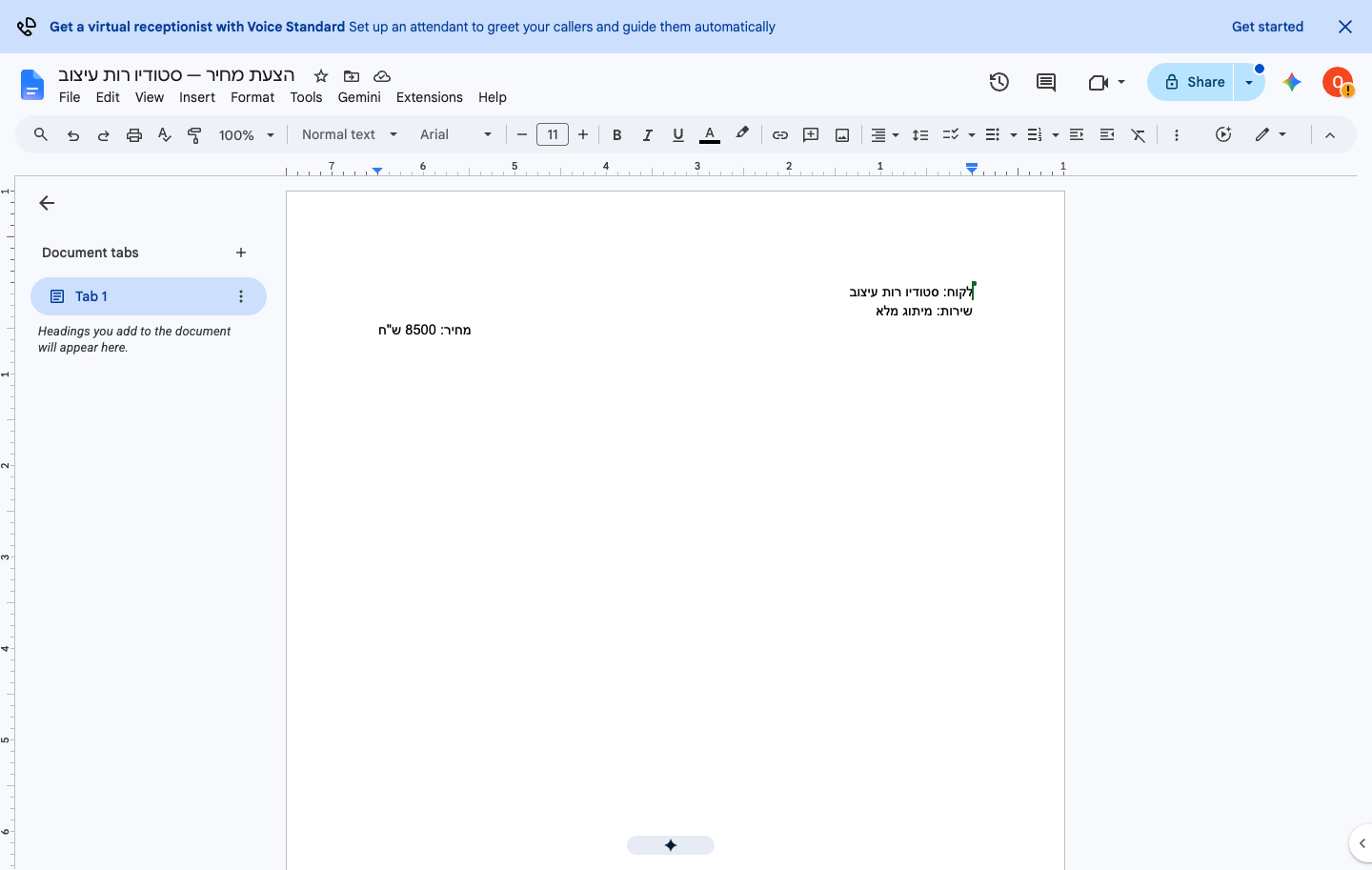Open the video call menu
This screenshot has width=1372, height=870.
click(1106, 82)
